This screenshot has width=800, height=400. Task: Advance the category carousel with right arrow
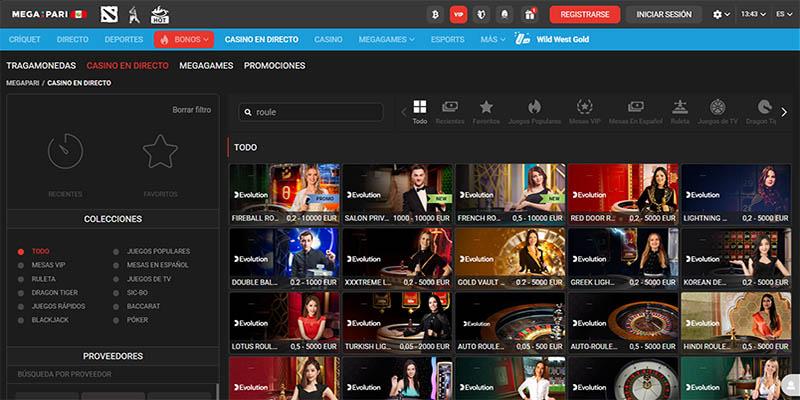pyautogui.click(x=784, y=112)
